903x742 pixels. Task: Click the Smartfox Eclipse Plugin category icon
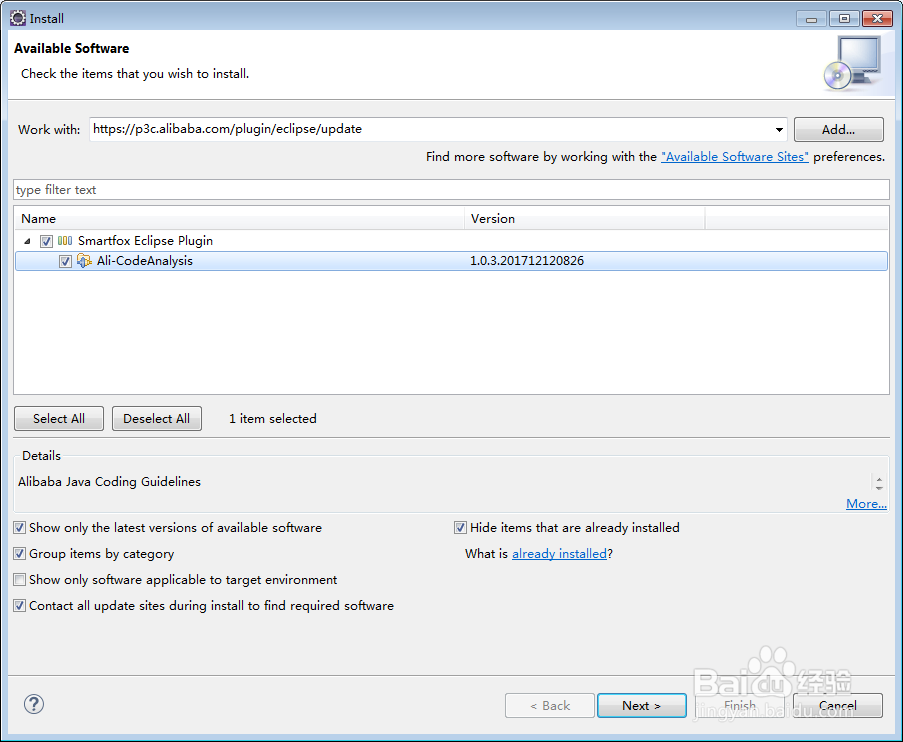pyautogui.click(x=65, y=240)
